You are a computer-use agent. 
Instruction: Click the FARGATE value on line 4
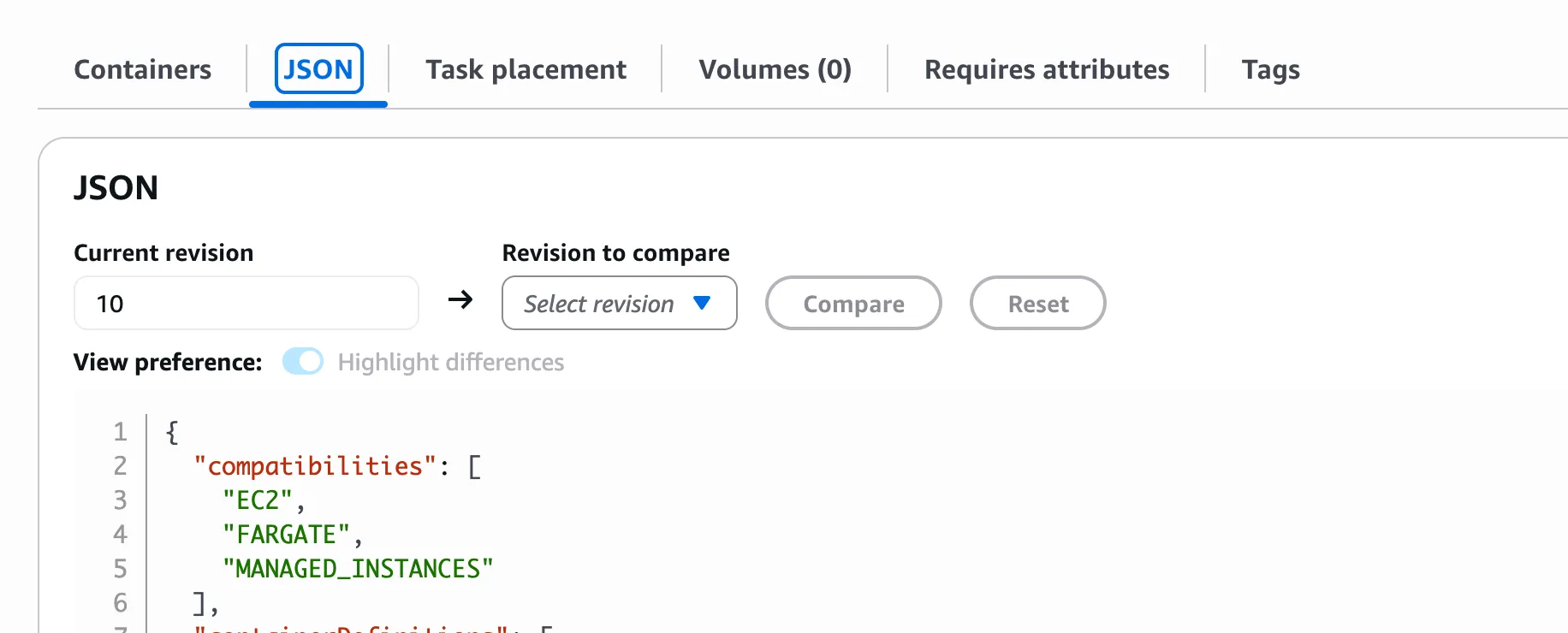click(283, 534)
